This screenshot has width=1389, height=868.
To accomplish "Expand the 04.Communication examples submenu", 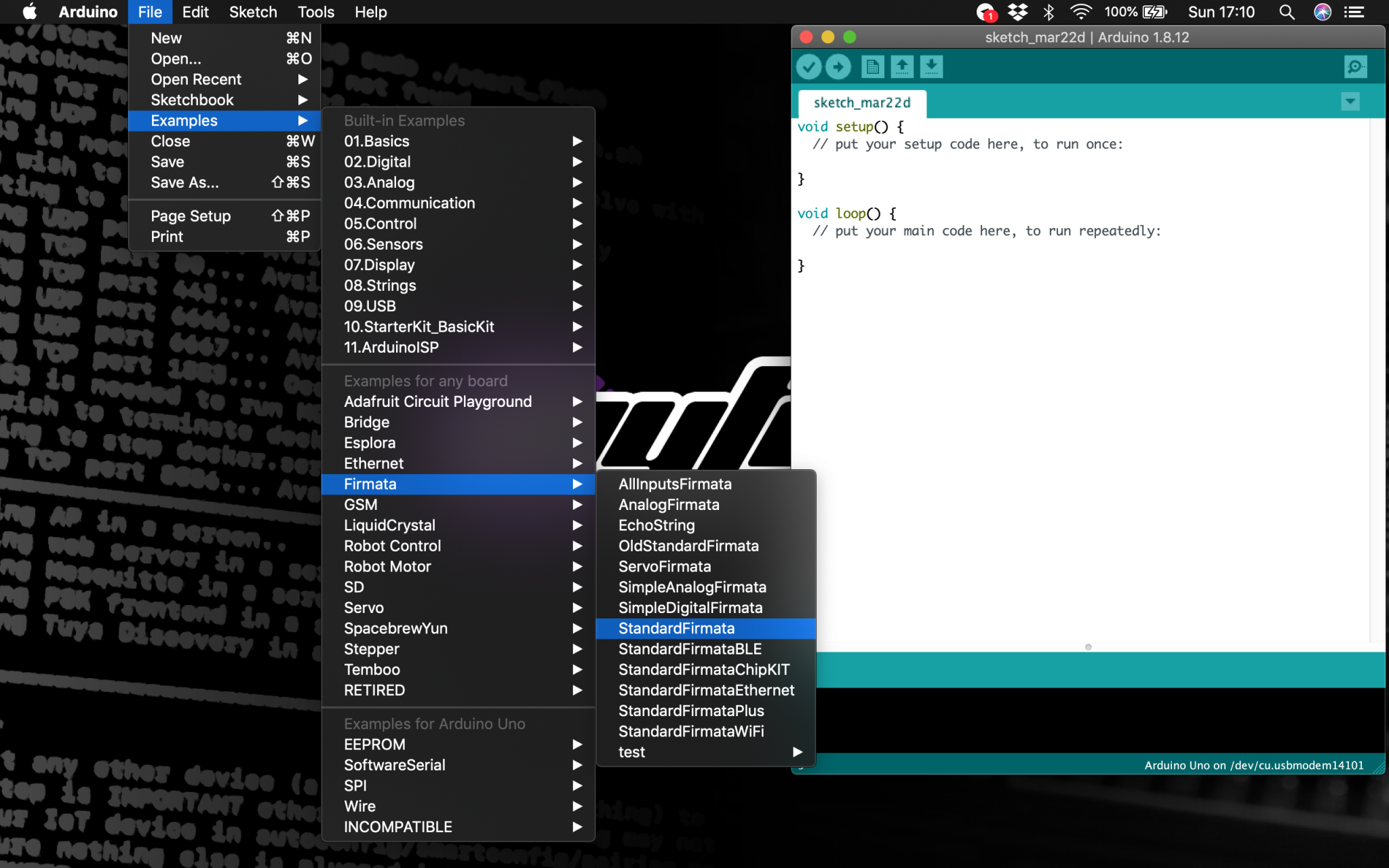I will pyautogui.click(x=410, y=203).
